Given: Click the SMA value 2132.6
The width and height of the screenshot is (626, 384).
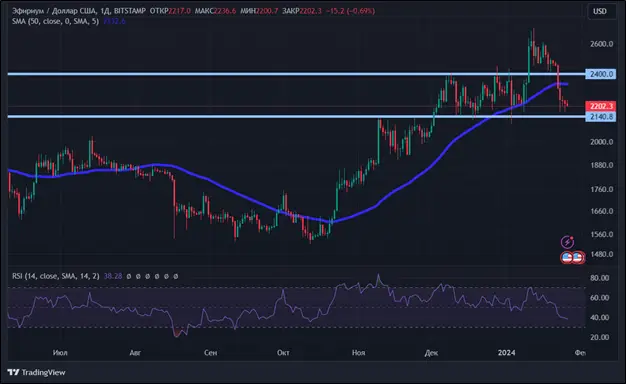Looking at the screenshot, I should 114,21.
